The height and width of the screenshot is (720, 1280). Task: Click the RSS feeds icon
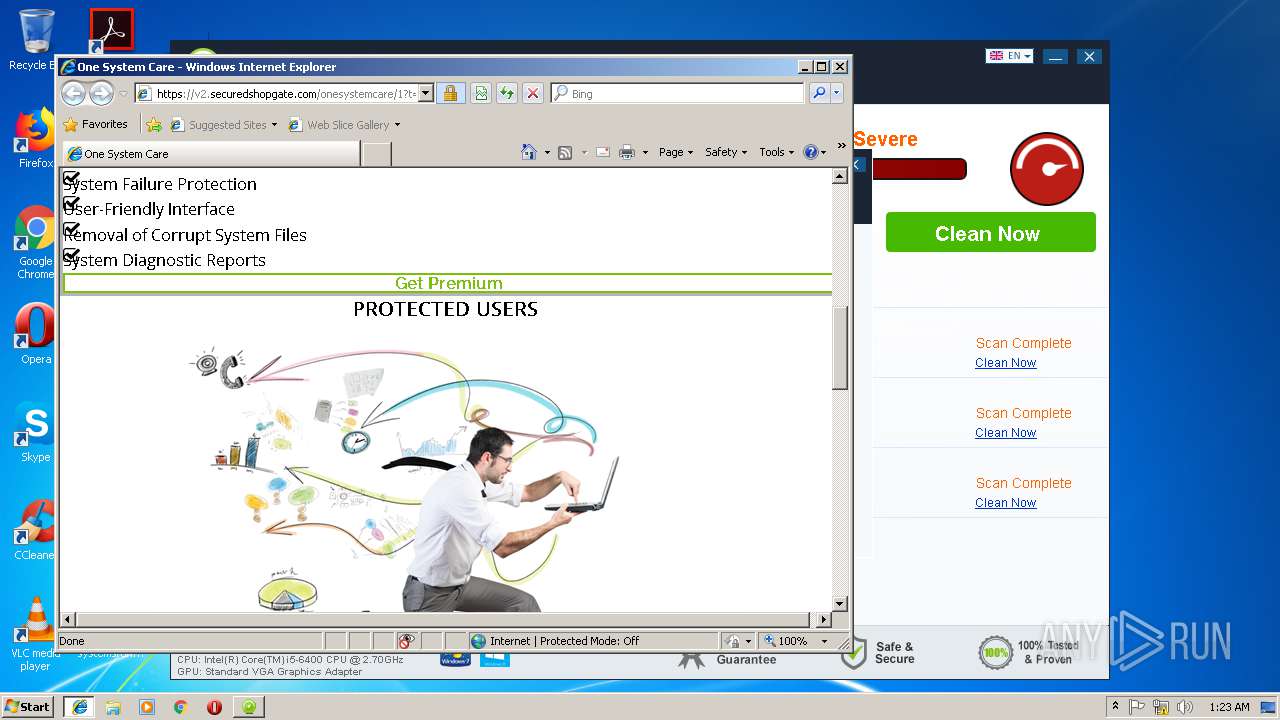565,152
